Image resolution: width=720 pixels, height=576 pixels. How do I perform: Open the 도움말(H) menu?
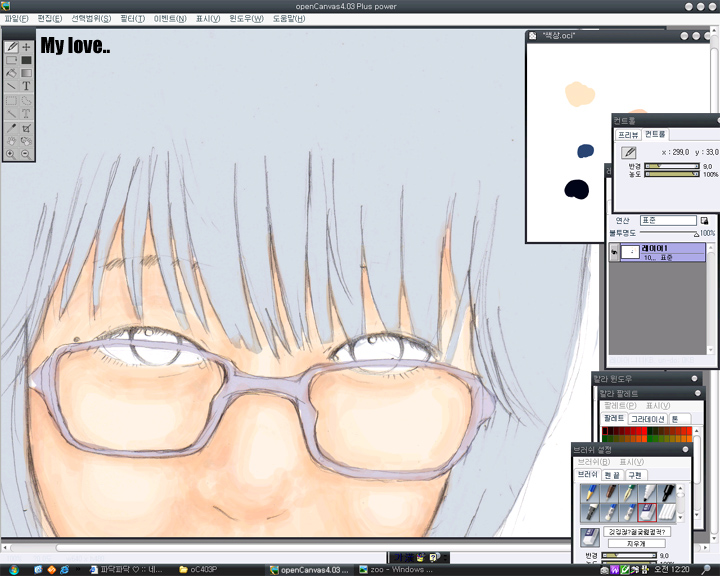tap(289, 18)
